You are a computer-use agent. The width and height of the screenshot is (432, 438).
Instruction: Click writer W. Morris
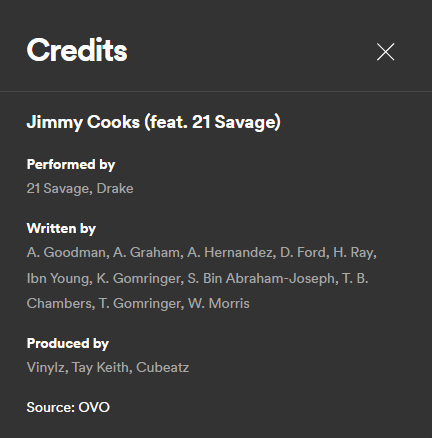pos(219,304)
